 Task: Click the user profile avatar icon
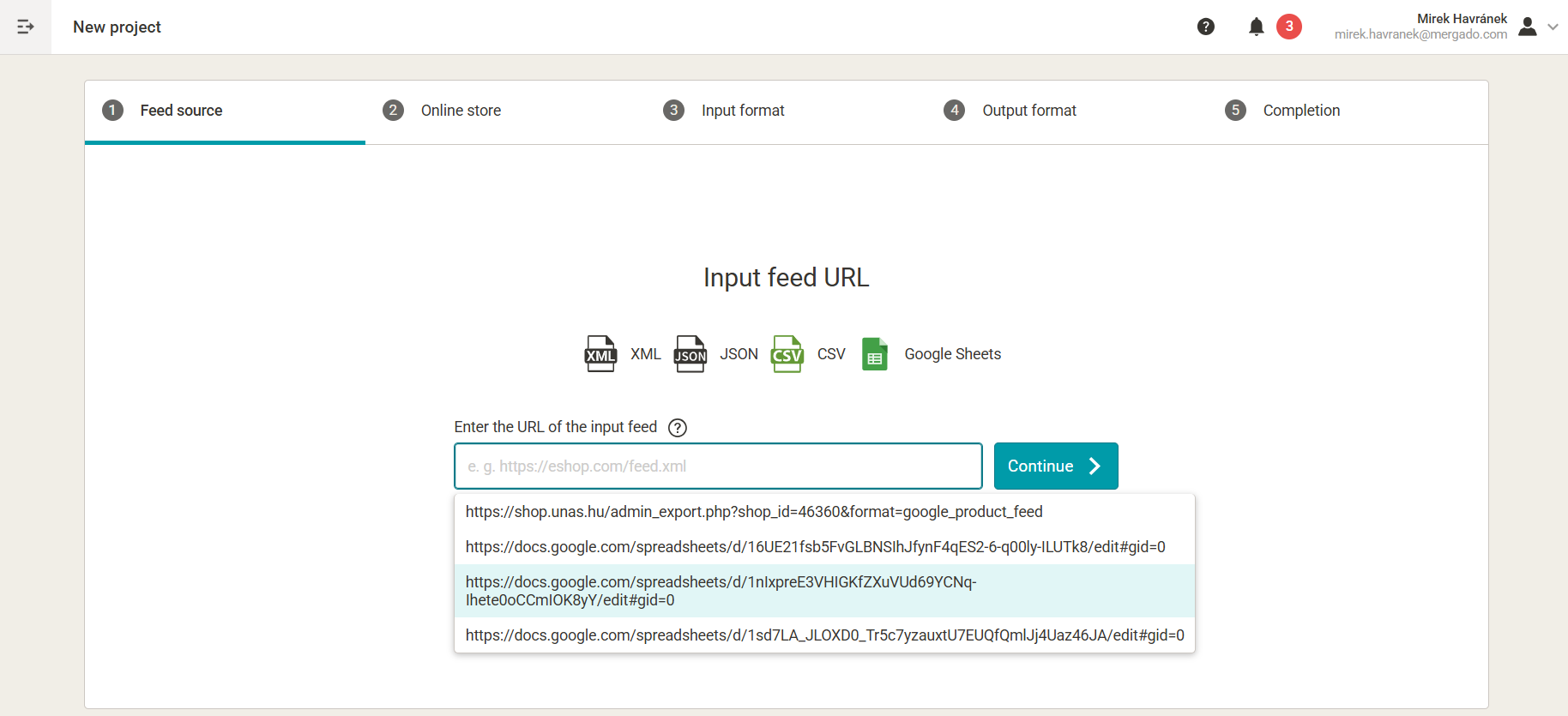[x=1527, y=27]
